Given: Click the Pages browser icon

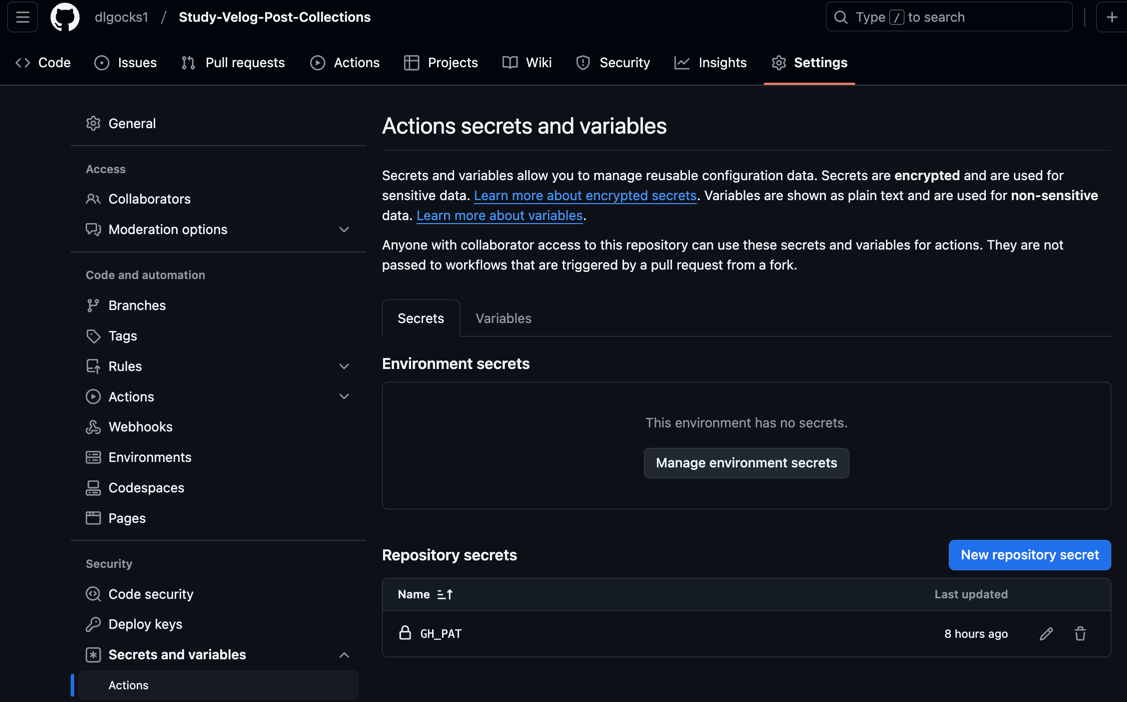Looking at the screenshot, I should (x=93, y=518).
